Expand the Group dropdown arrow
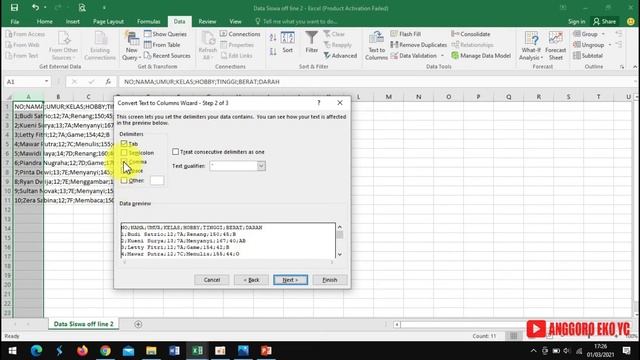The width and height of the screenshot is (640, 360). (x=603, y=34)
